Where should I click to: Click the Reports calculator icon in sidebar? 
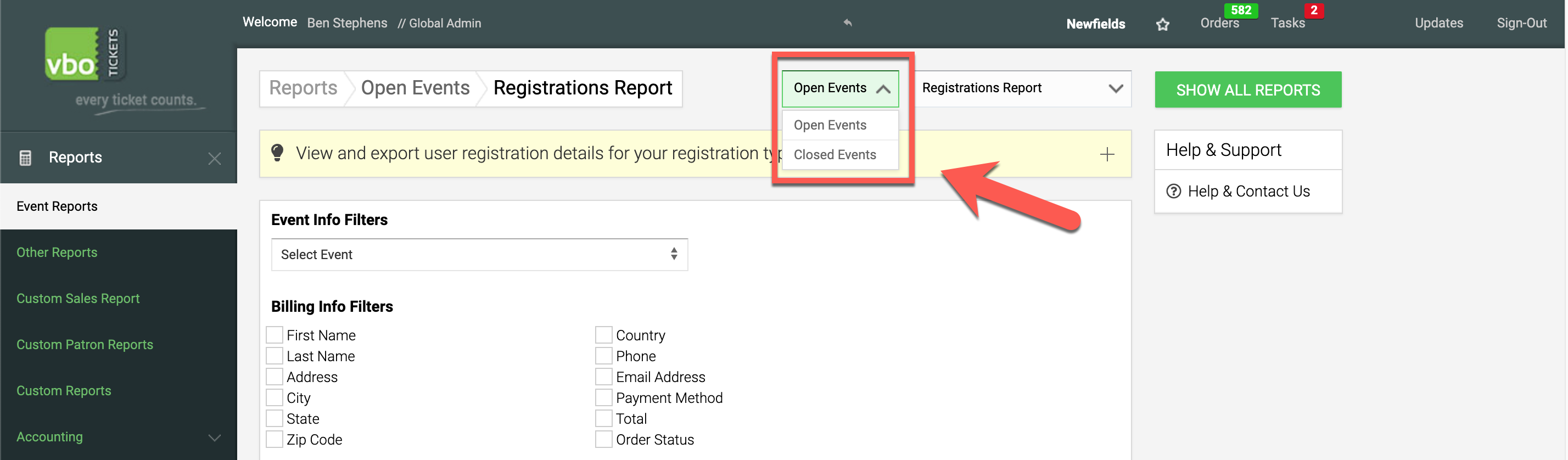[26, 158]
